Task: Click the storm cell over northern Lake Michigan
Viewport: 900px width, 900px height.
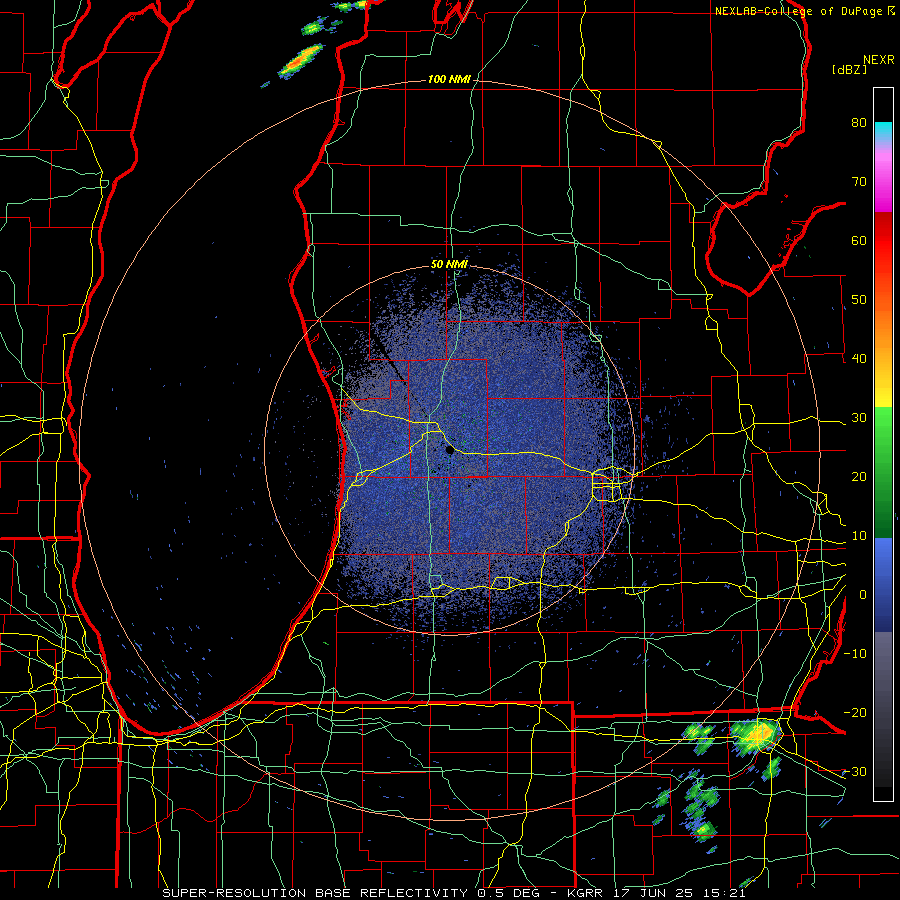Action: pyautogui.click(x=301, y=60)
